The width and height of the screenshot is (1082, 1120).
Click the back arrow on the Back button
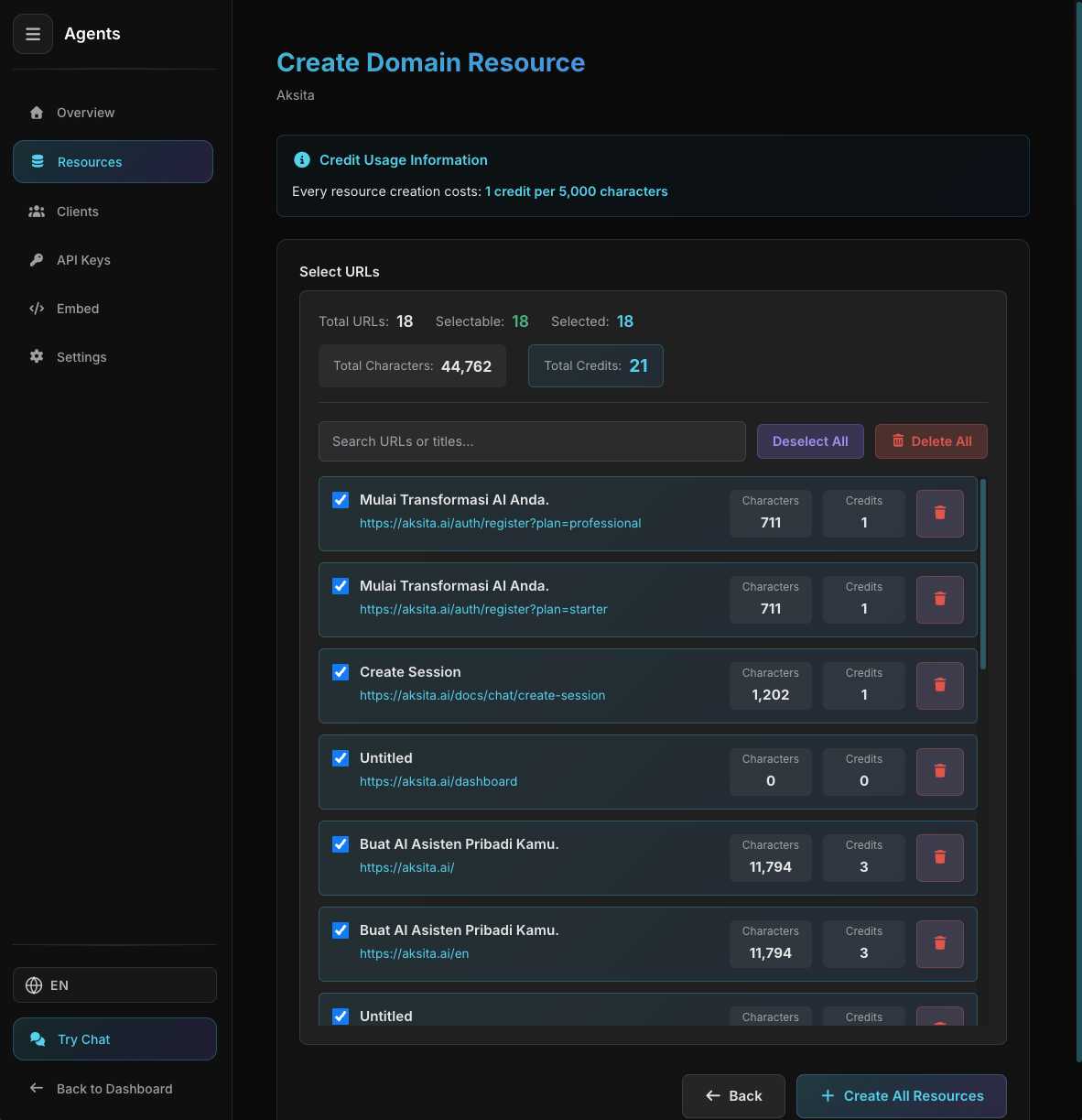coord(713,1095)
